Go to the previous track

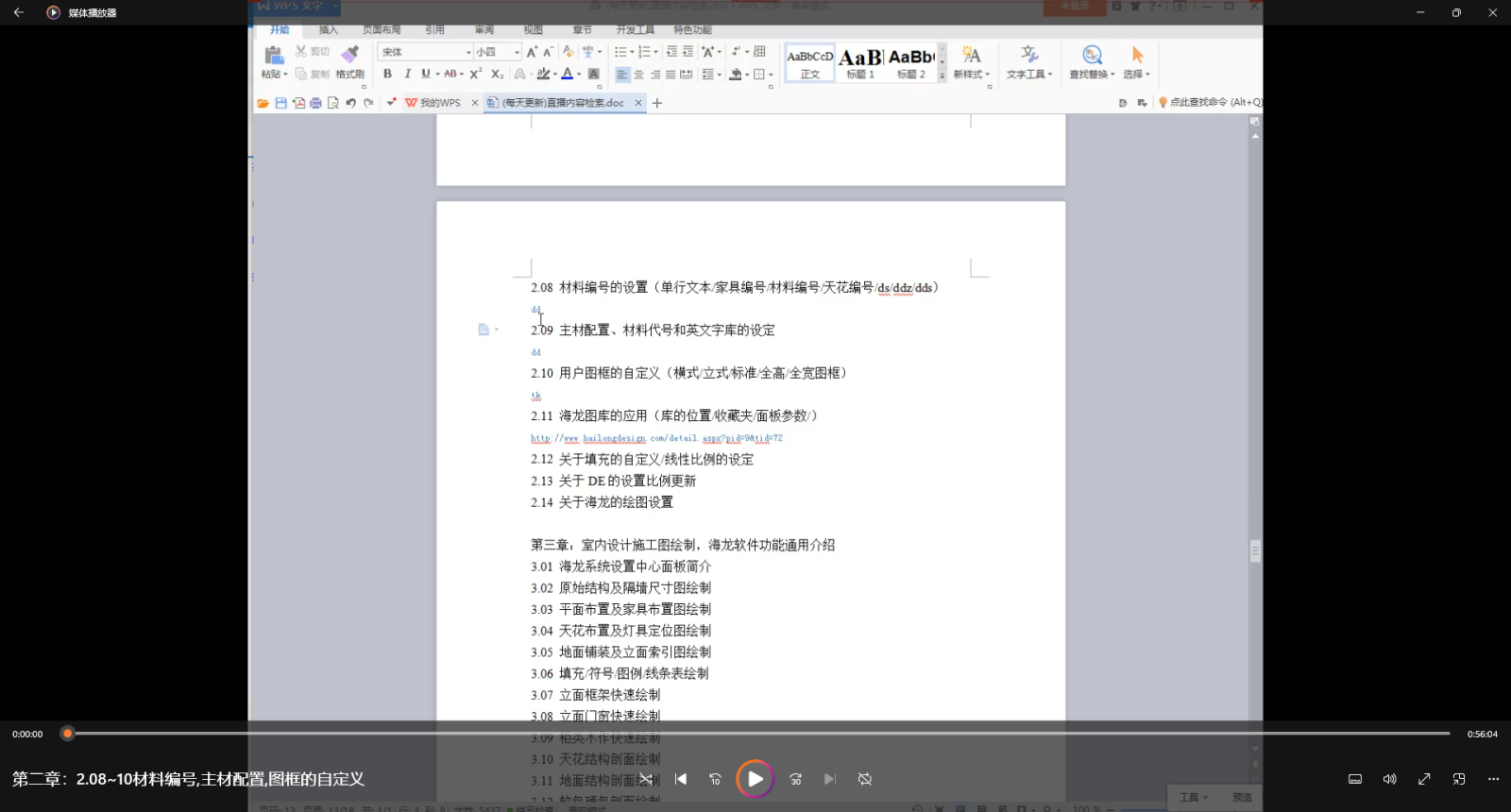681,779
